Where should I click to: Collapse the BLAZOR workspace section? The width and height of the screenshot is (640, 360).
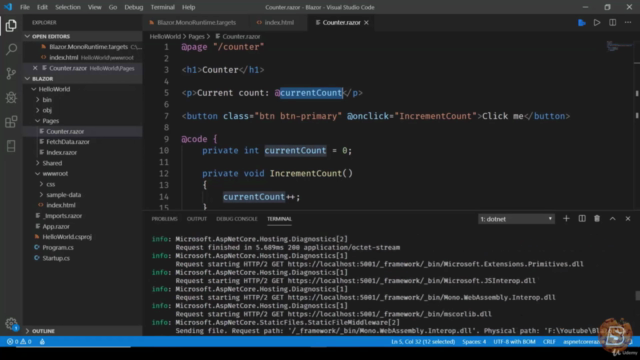point(27,79)
